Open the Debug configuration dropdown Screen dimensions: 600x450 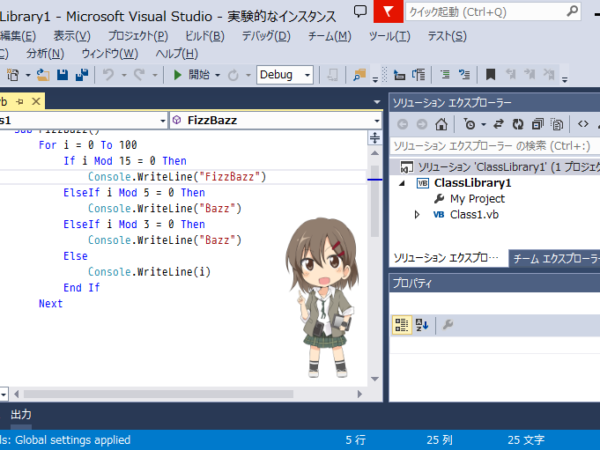click(285, 75)
